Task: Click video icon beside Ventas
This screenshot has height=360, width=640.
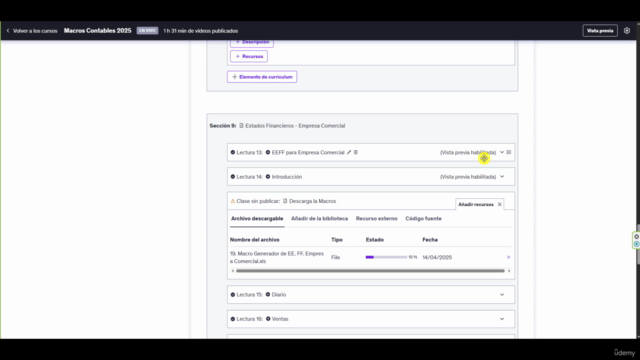Action: tap(268, 319)
